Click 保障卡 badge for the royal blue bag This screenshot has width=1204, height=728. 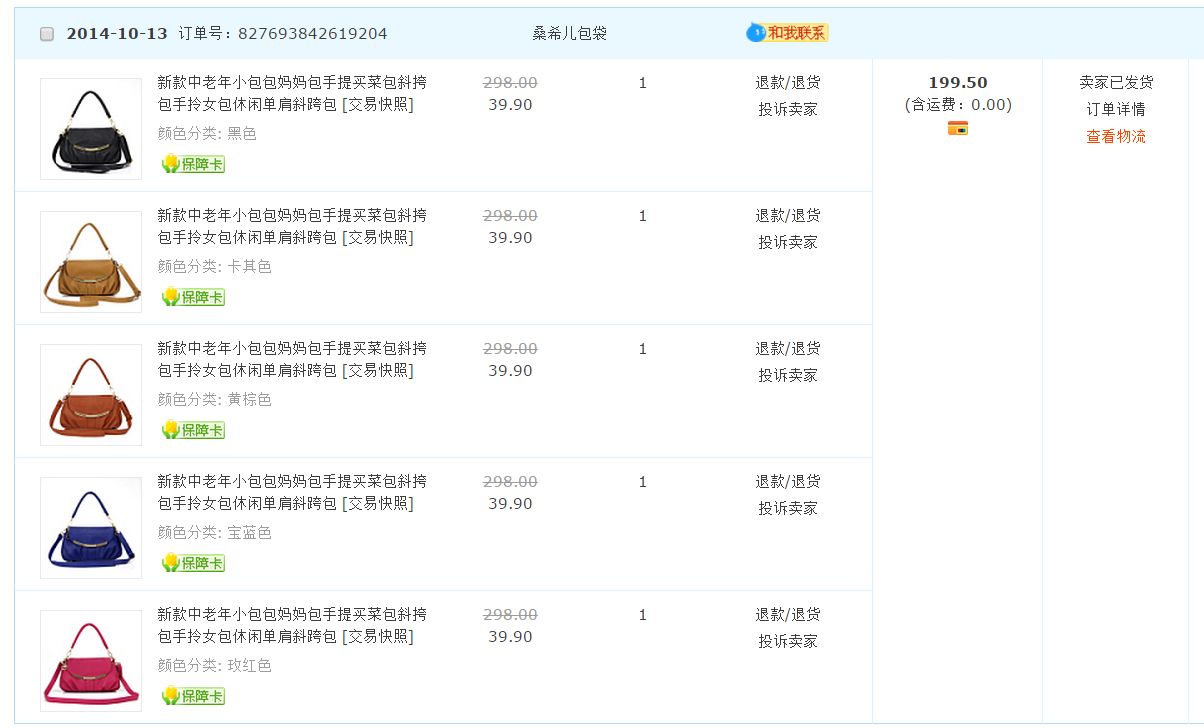(x=194, y=563)
